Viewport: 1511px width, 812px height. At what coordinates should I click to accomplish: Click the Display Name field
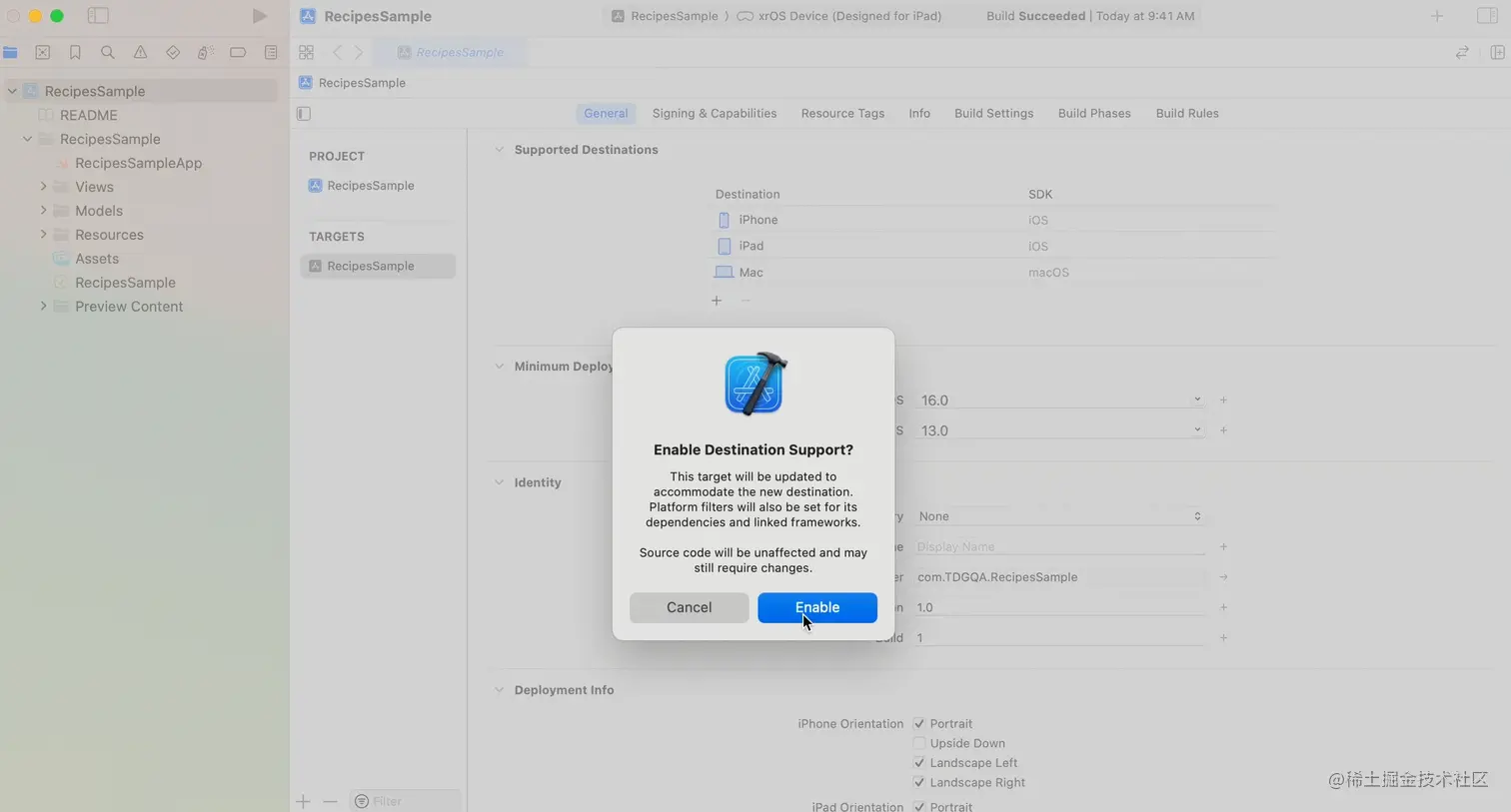pyautogui.click(x=1060, y=546)
